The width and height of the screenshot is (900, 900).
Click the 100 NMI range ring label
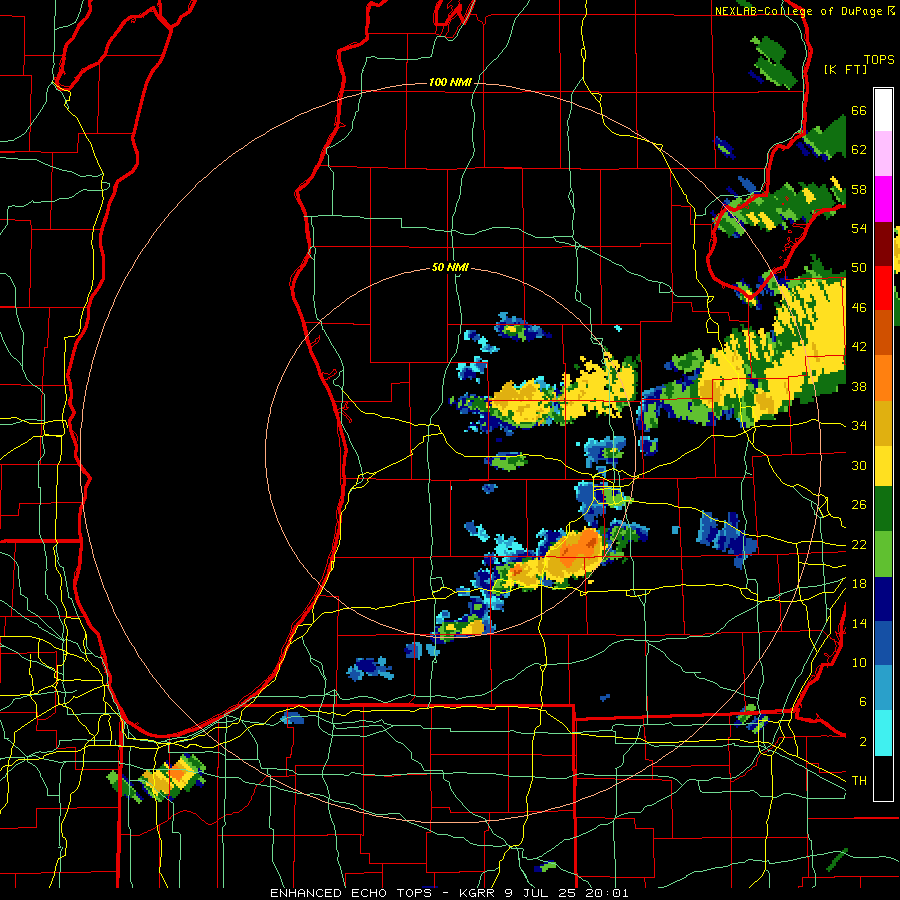450,83
